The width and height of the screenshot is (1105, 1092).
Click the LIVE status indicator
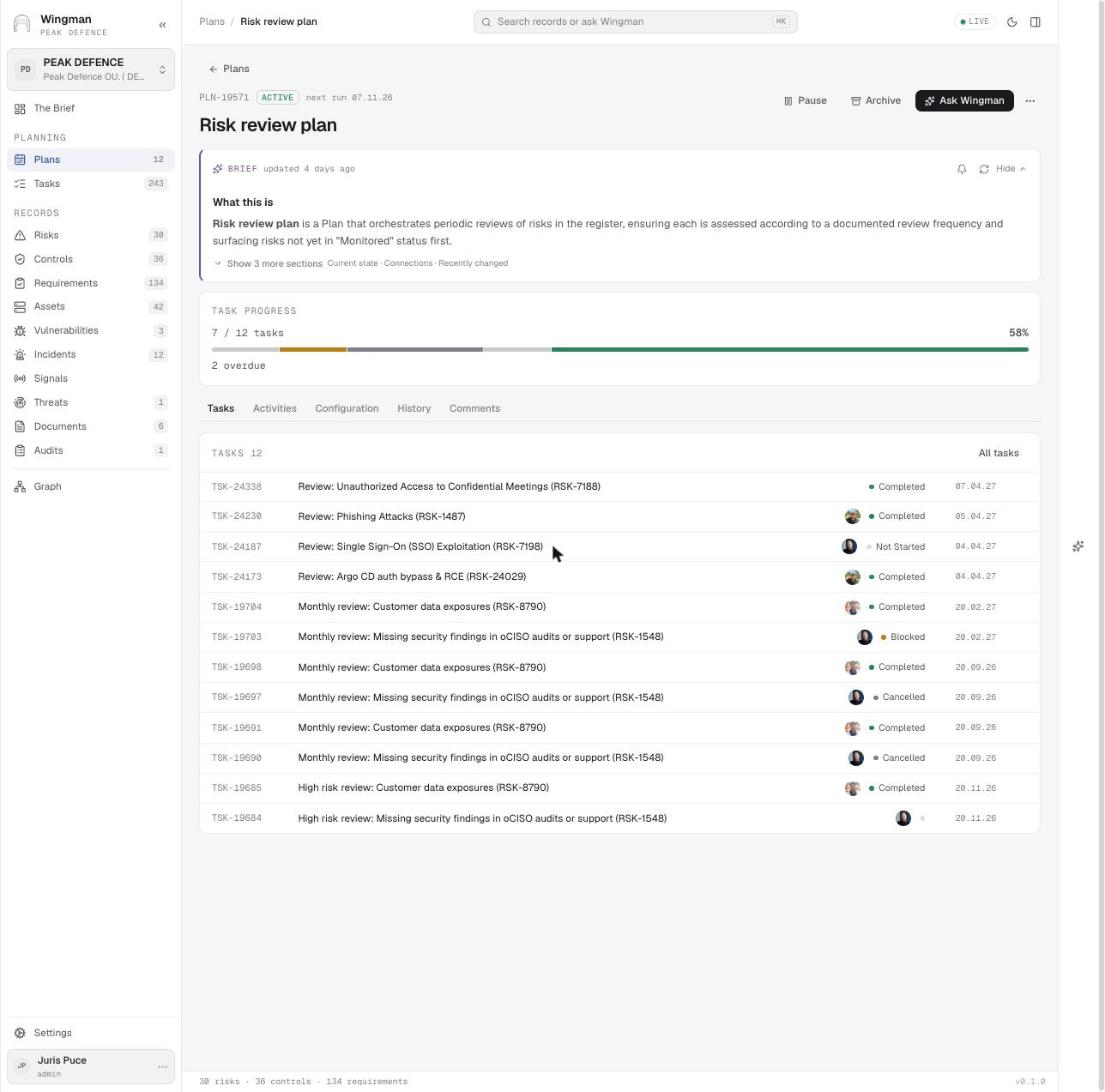pyautogui.click(x=975, y=22)
